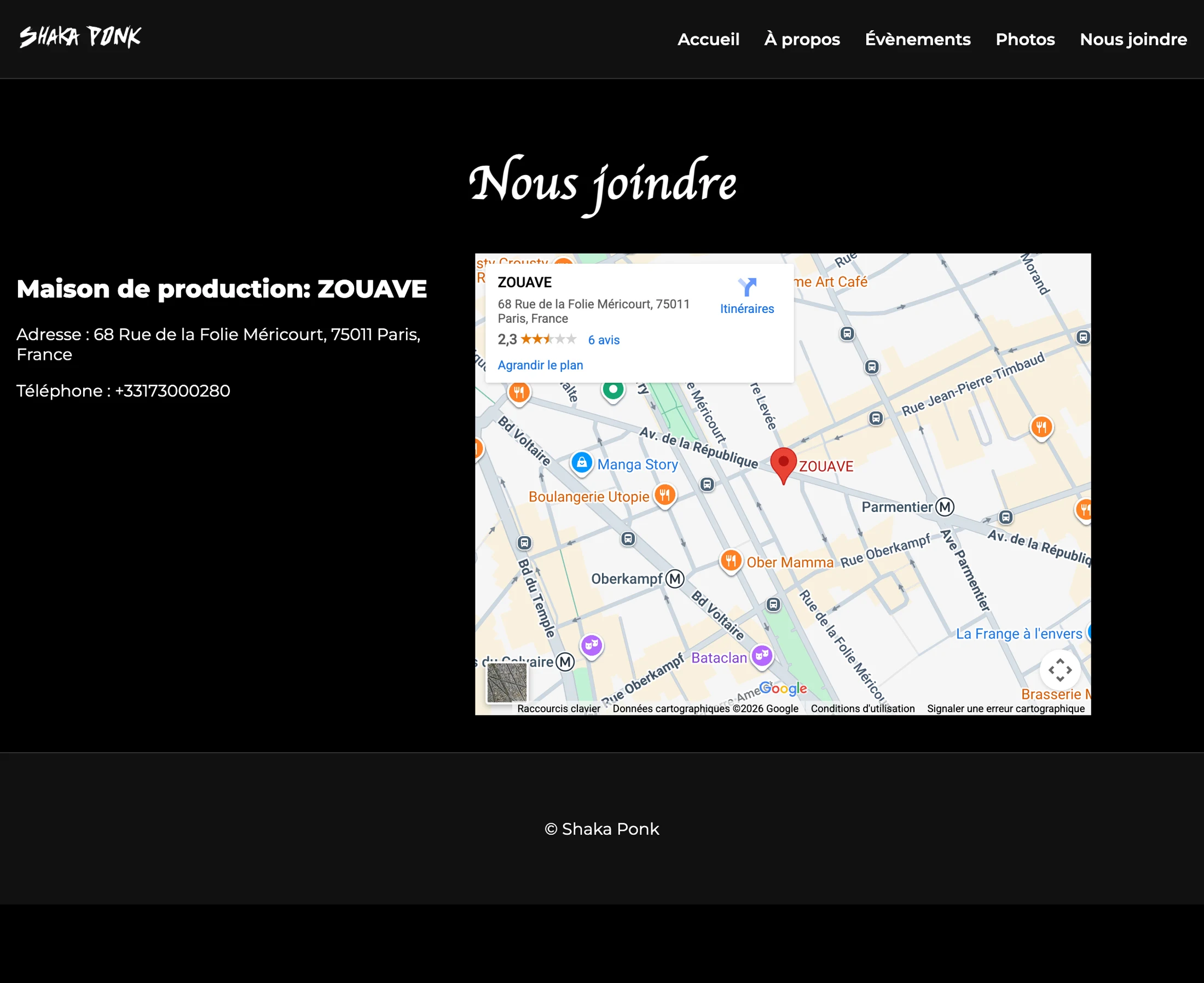Viewport: 1204px width, 983px height.
Task: Click the Google logo on map
Action: 783,688
